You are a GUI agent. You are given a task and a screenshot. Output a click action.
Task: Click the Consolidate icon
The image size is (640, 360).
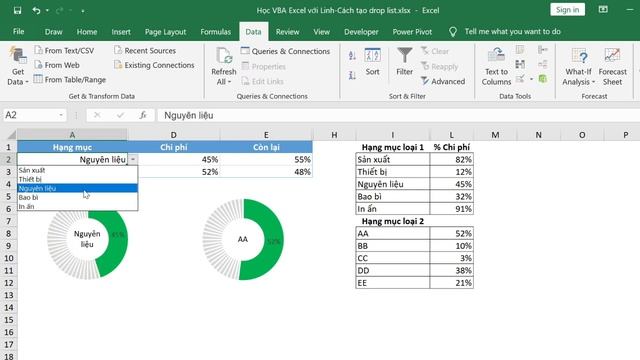click(x=542, y=50)
